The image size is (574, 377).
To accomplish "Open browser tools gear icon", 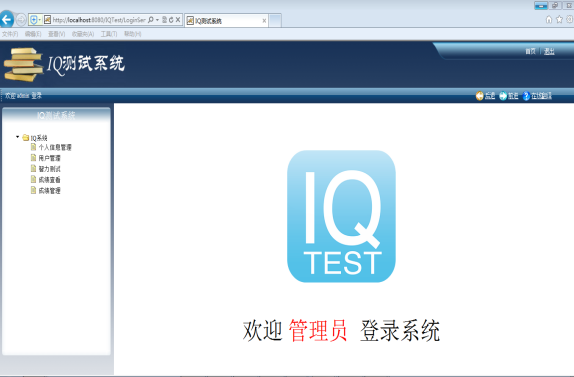I will pos(570,19).
